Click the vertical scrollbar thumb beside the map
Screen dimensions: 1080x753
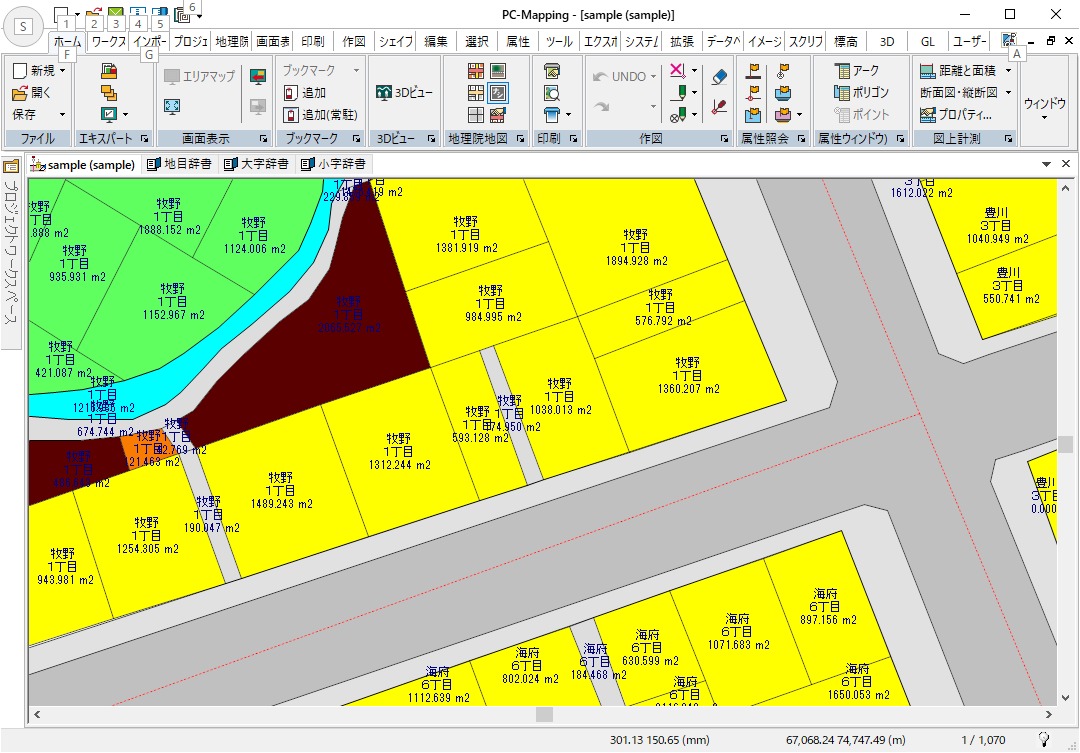click(x=1065, y=444)
